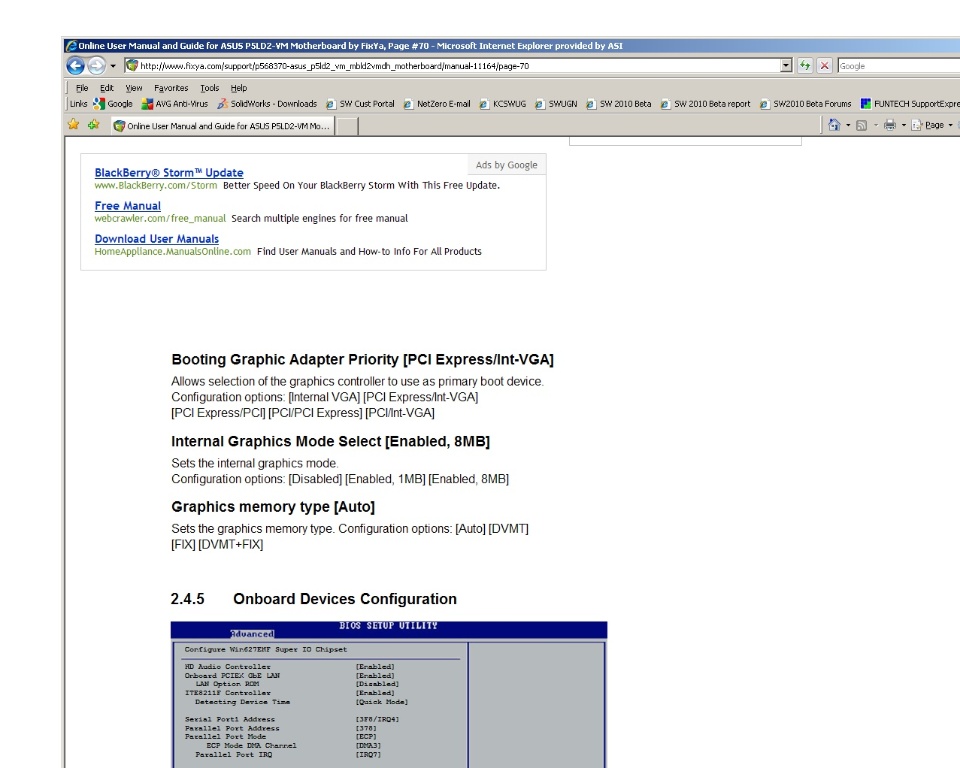This screenshot has width=960, height=768.
Task: Click the Home icon in command bar
Action: pyautogui.click(x=834, y=125)
